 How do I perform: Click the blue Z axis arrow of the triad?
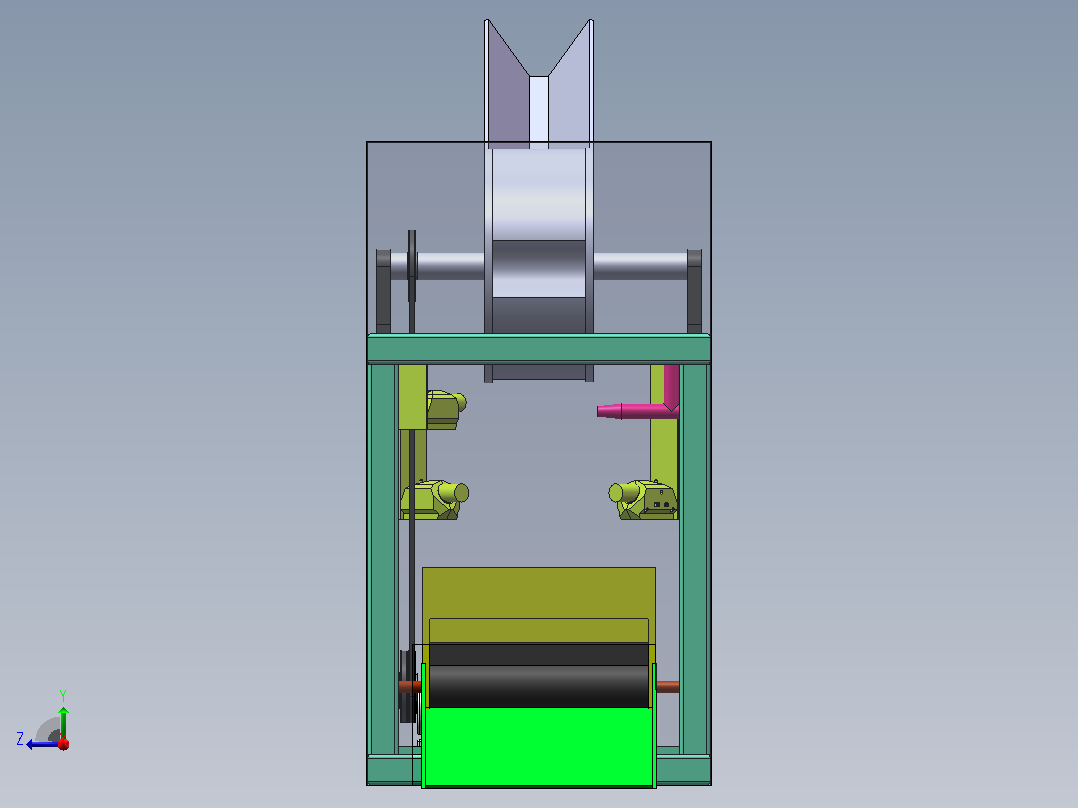[x=41, y=744]
